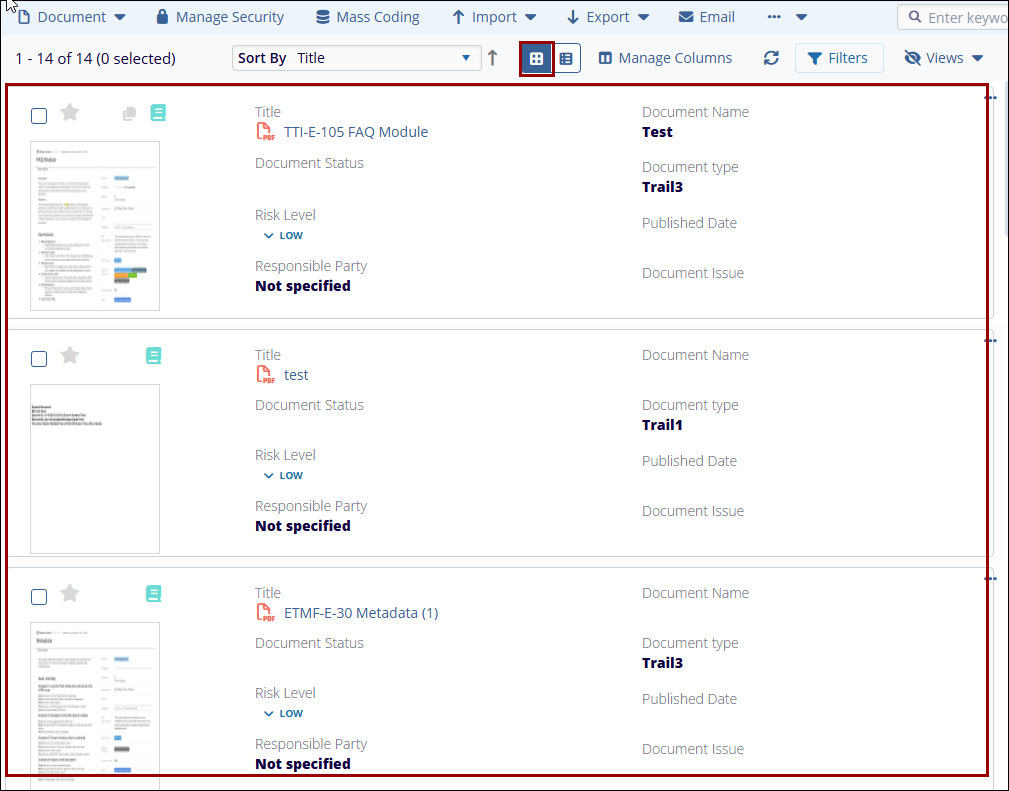Star the TTI-E-105 FAQ Module document

69,113
